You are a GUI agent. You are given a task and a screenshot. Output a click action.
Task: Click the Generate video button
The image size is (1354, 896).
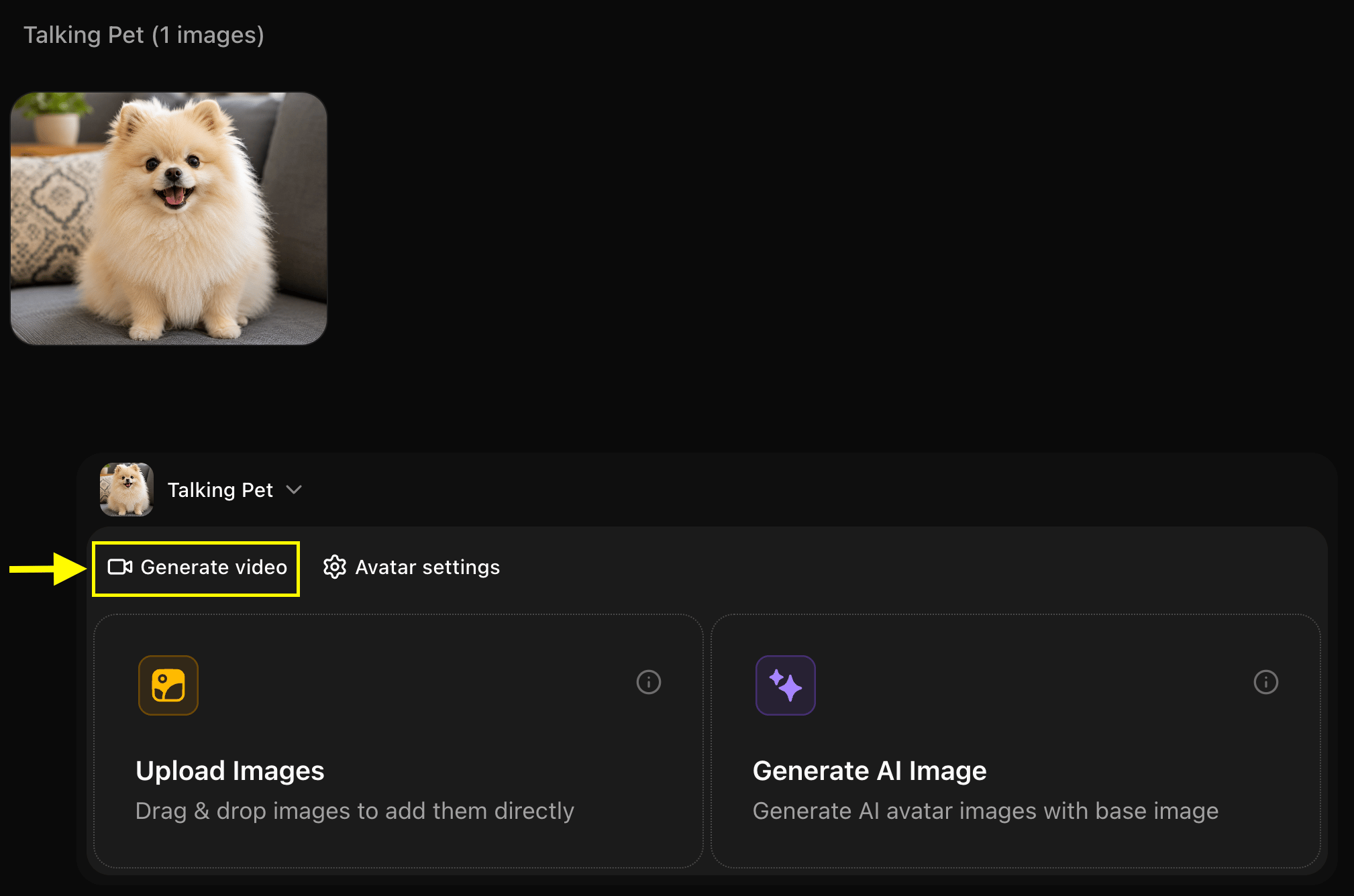pyautogui.click(x=197, y=568)
